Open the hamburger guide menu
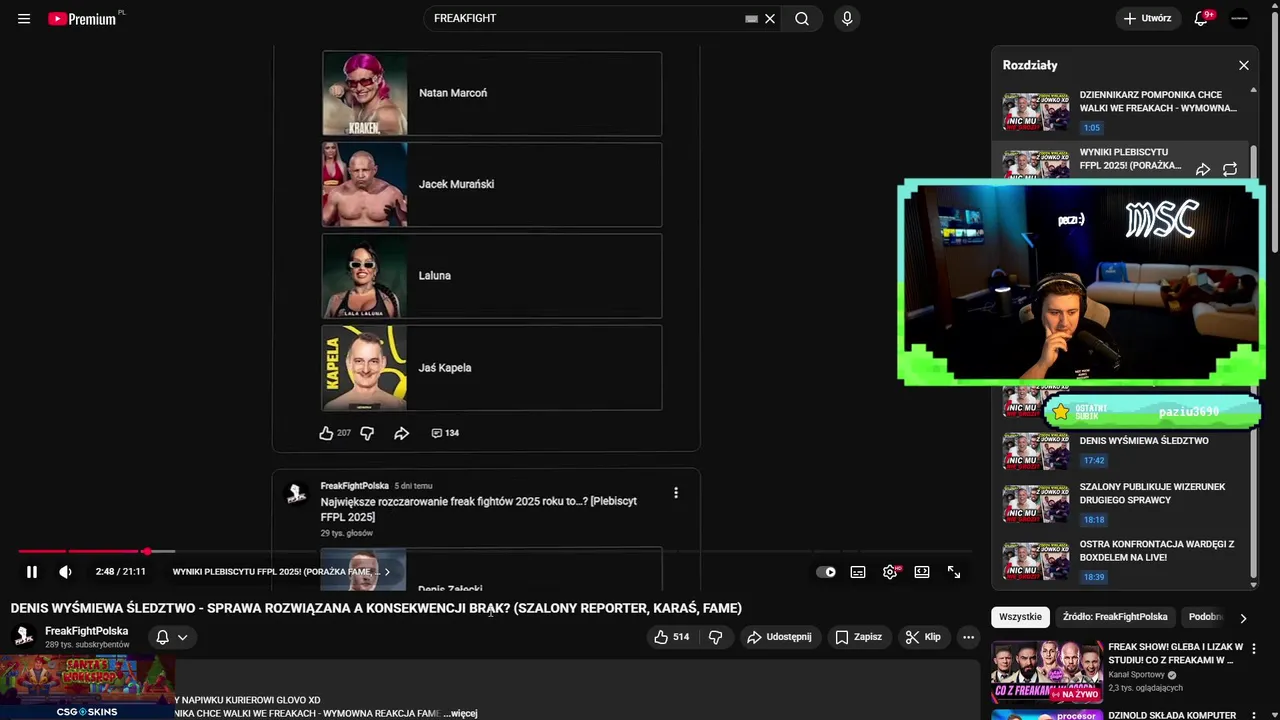Viewport: 1280px width, 720px height. coord(24,18)
